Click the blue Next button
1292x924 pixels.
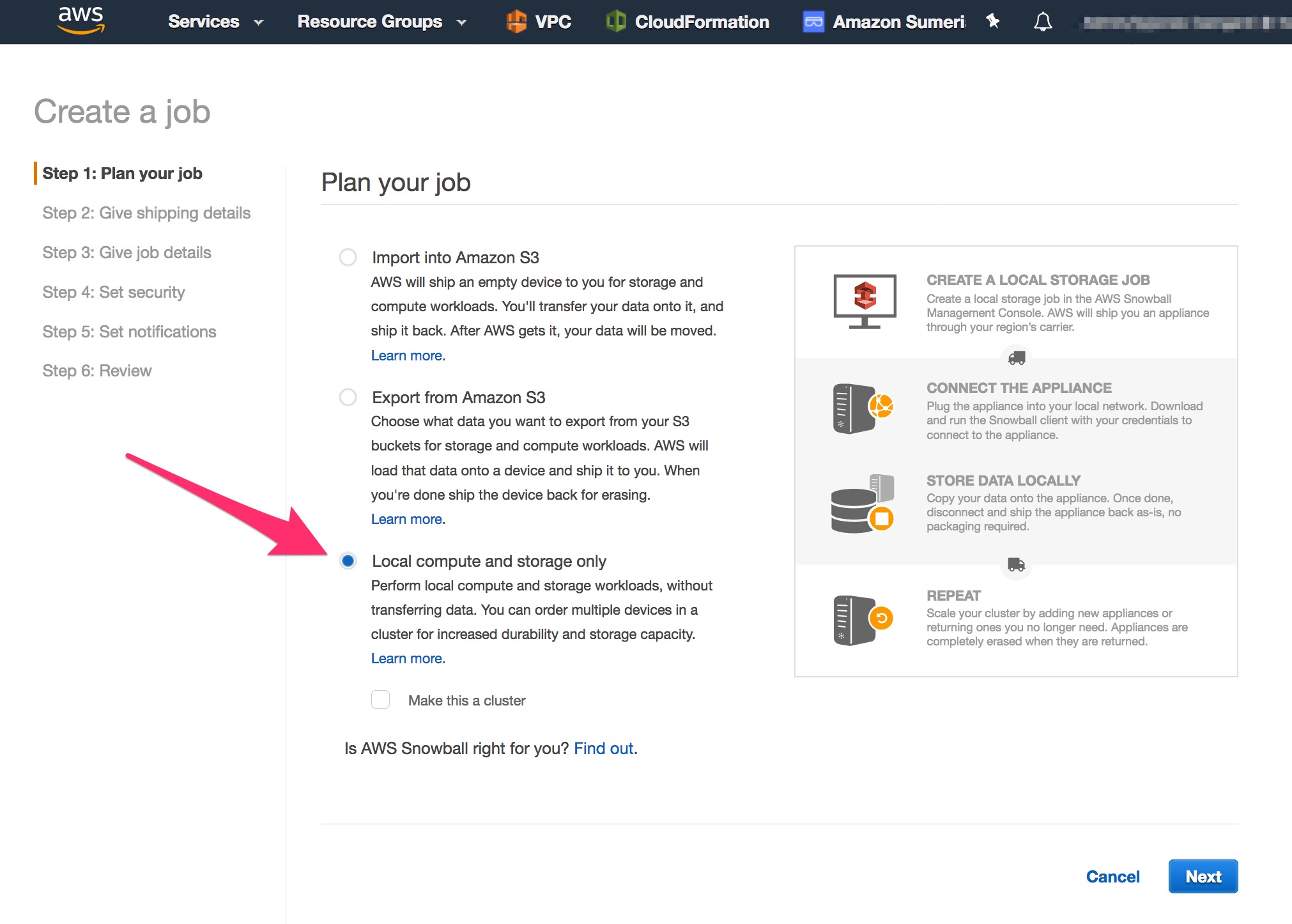pos(1203,877)
